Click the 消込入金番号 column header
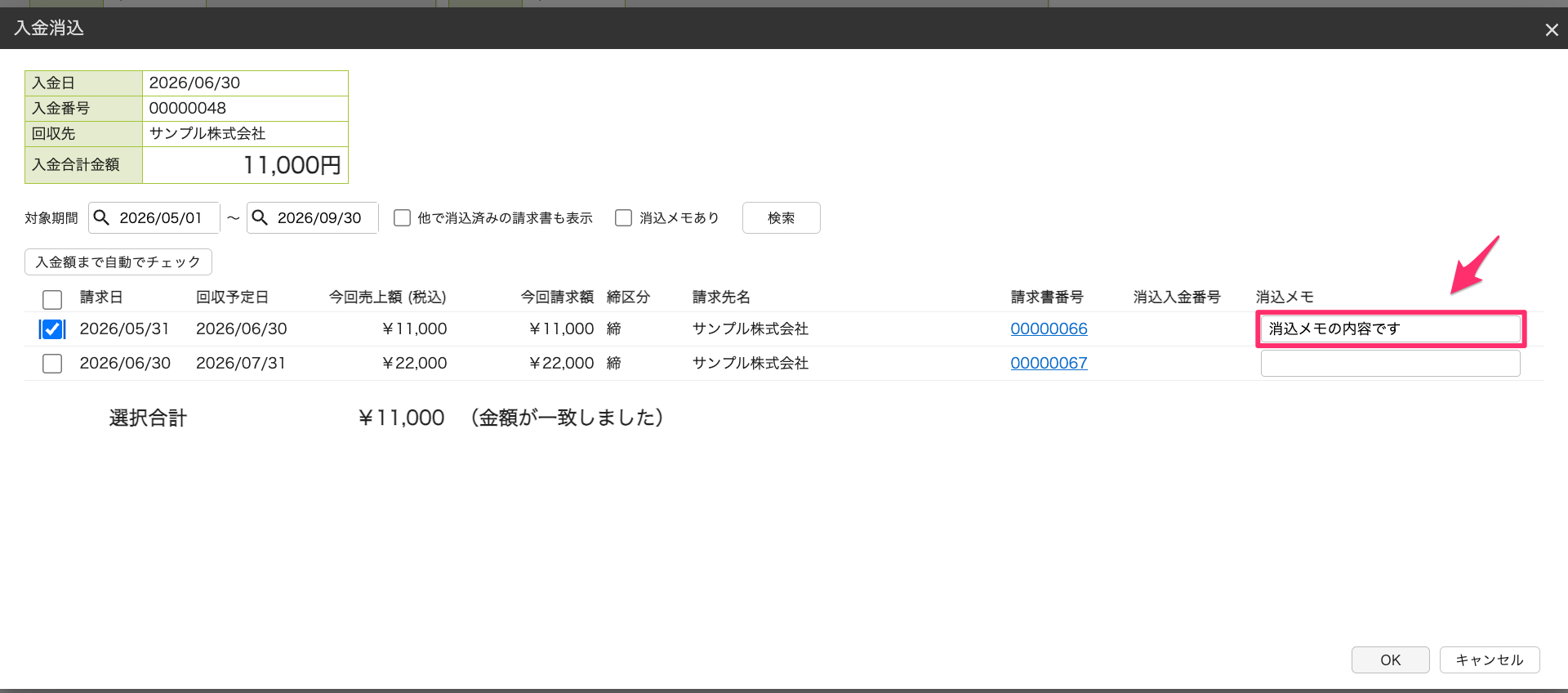 pos(1177,297)
